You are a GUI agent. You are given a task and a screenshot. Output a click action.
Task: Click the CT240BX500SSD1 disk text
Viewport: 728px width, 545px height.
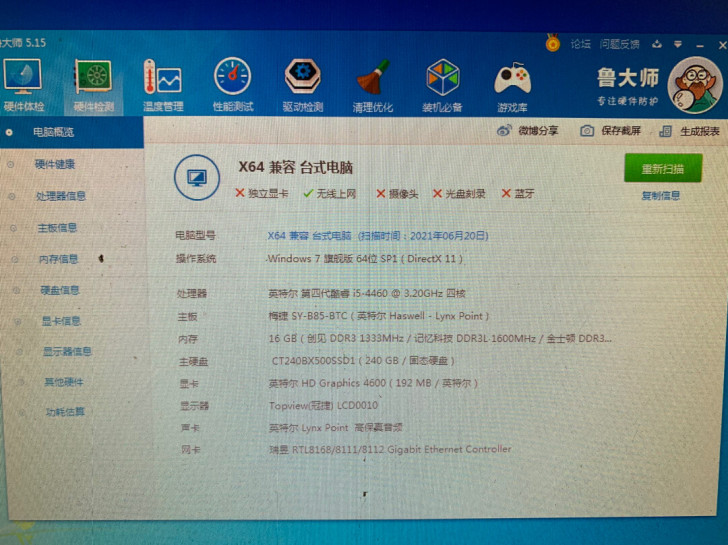[363, 361]
